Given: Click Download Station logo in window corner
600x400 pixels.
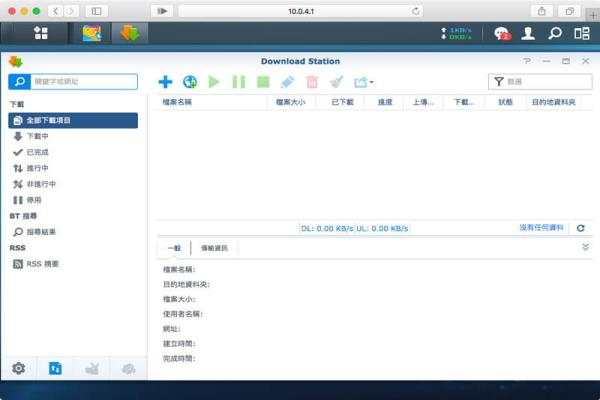Looking at the screenshot, I should click(16, 61).
